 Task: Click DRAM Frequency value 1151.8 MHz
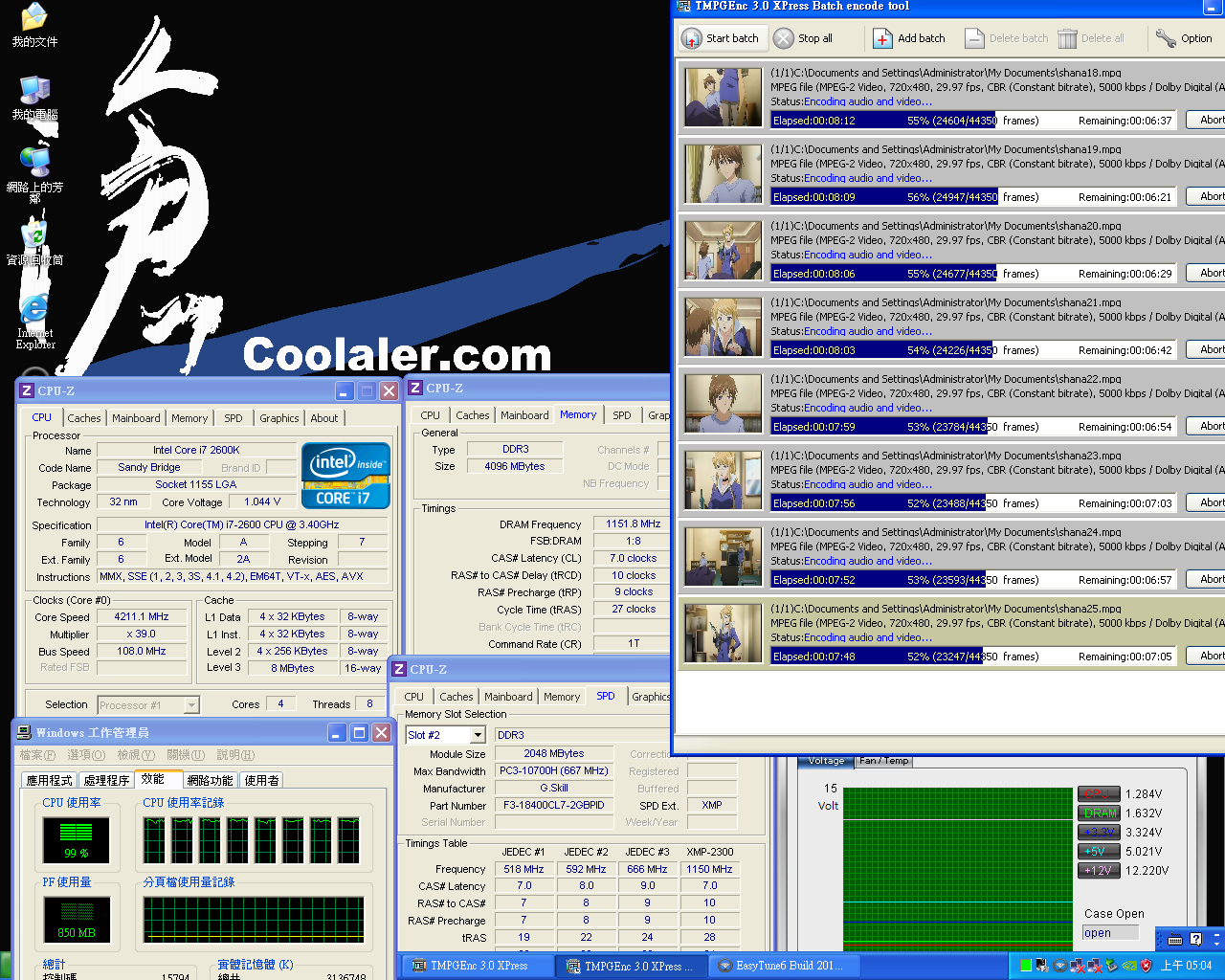click(633, 524)
